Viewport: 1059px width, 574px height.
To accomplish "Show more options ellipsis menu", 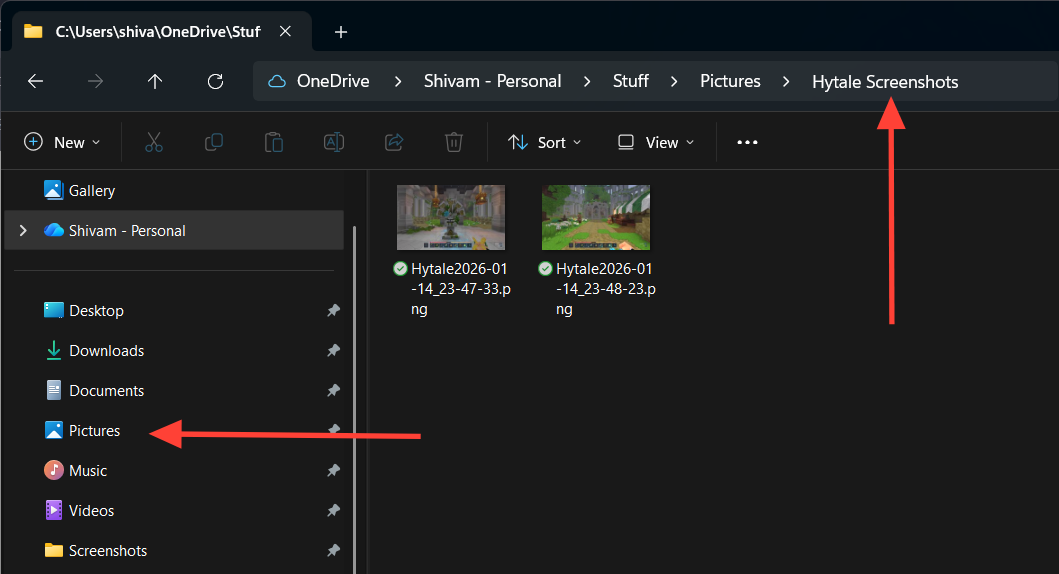I will pos(747,142).
